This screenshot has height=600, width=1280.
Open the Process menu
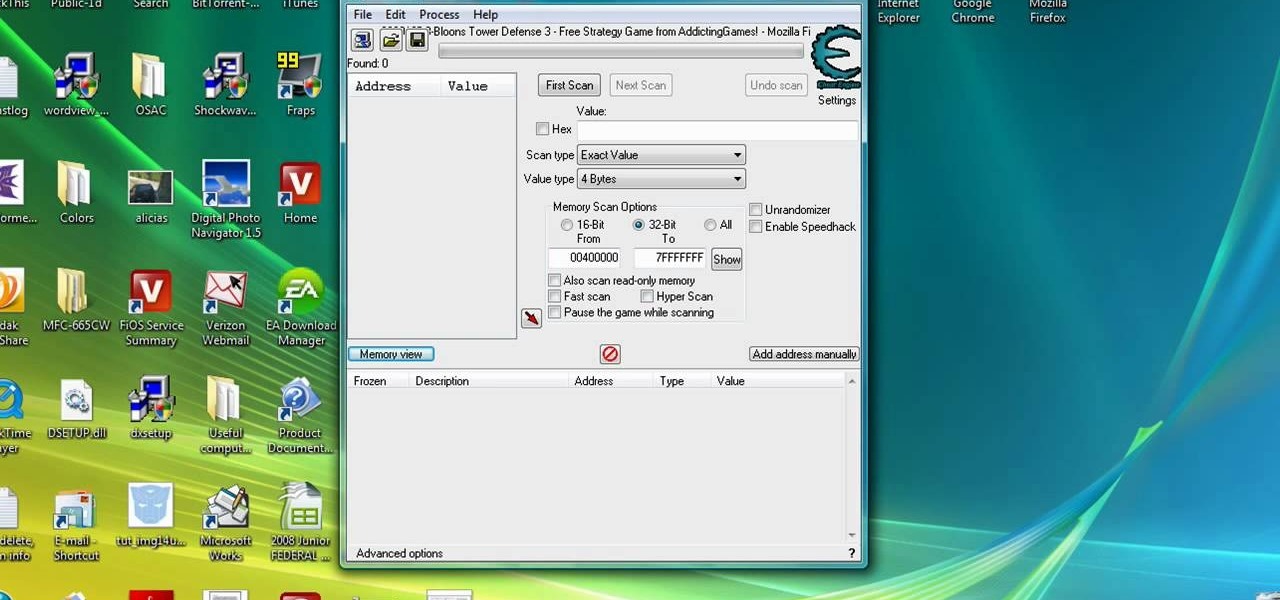pos(439,15)
